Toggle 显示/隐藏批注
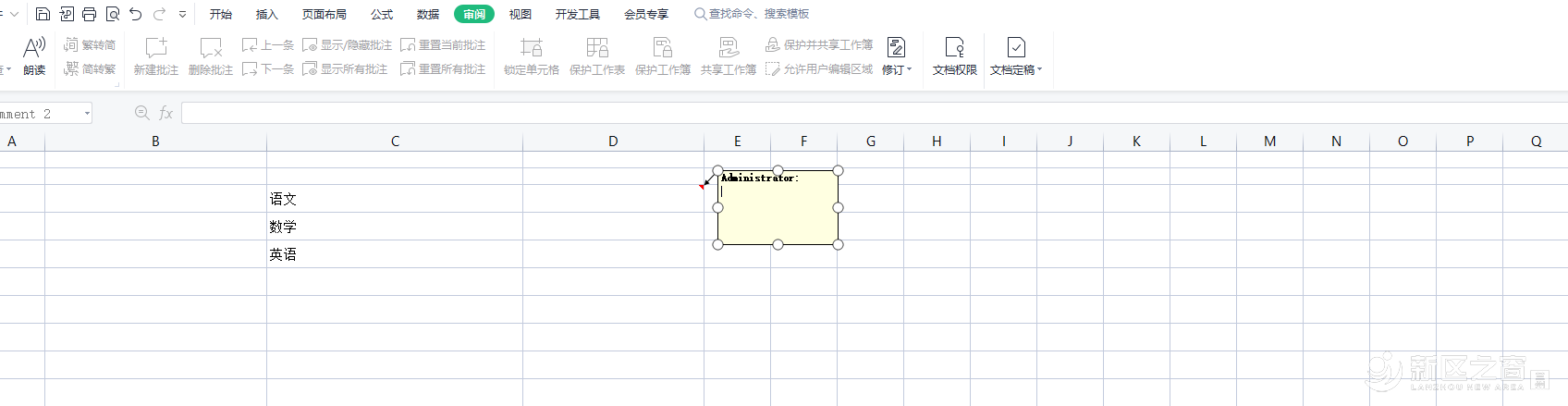1568x406 pixels. 348,44
